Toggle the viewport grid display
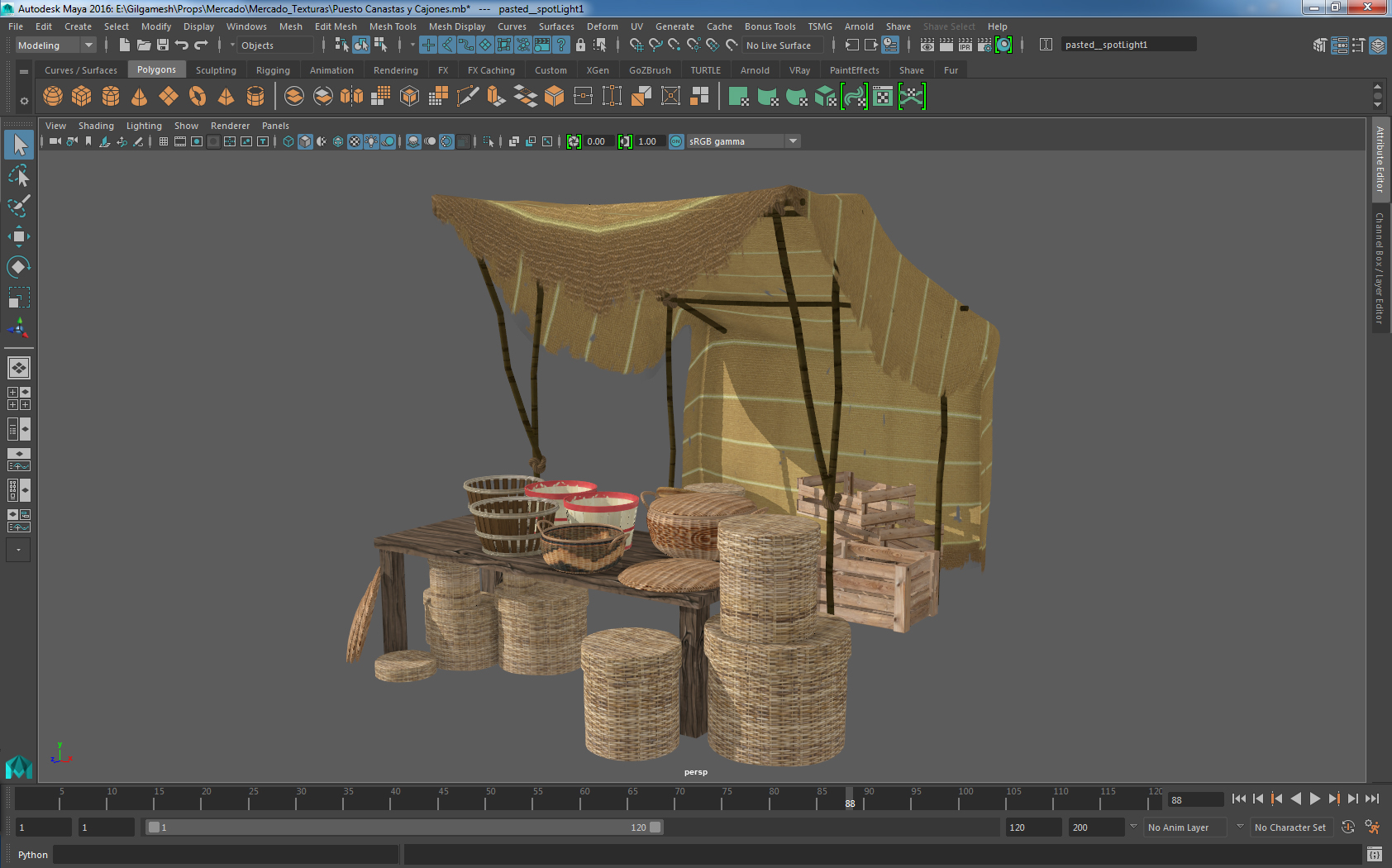This screenshot has width=1392, height=868. [164, 141]
